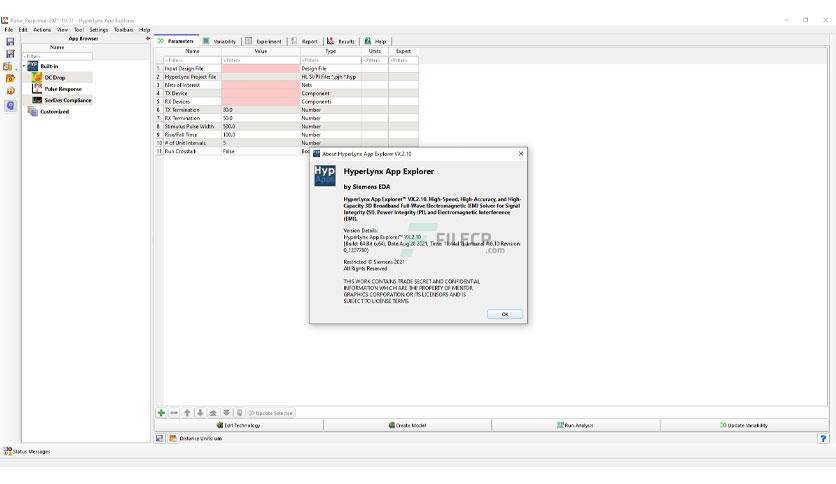The height and width of the screenshot is (484, 836).
Task: Click the blue head icon in left toolbar
Action: pyautogui.click(x=10, y=106)
